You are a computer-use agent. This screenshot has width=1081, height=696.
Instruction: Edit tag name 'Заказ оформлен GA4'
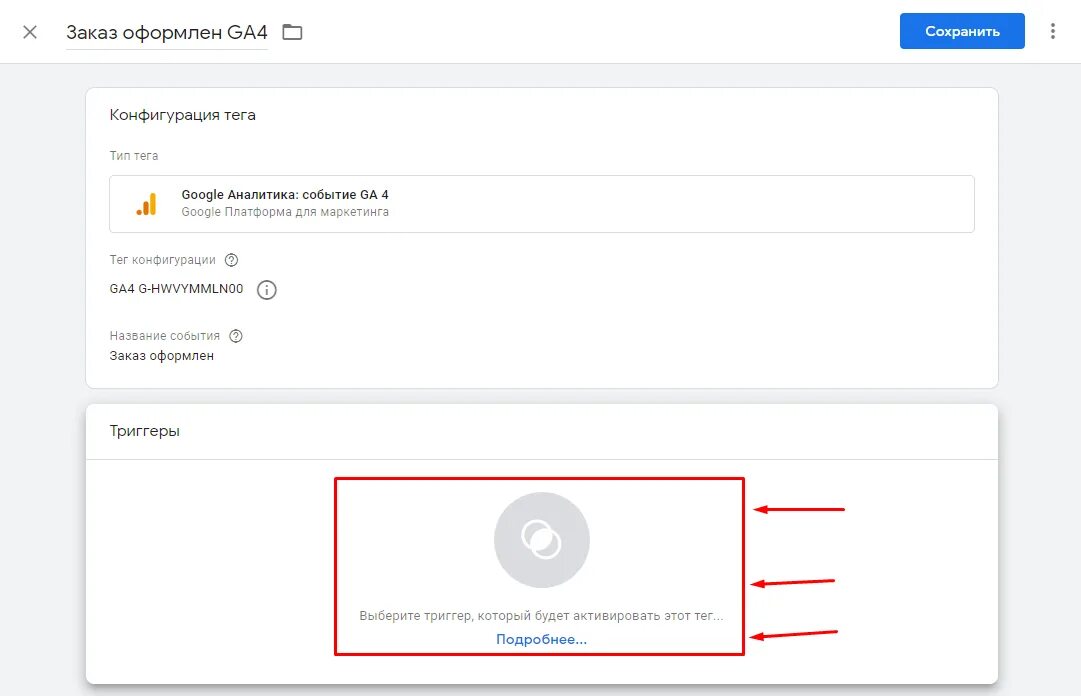click(166, 32)
